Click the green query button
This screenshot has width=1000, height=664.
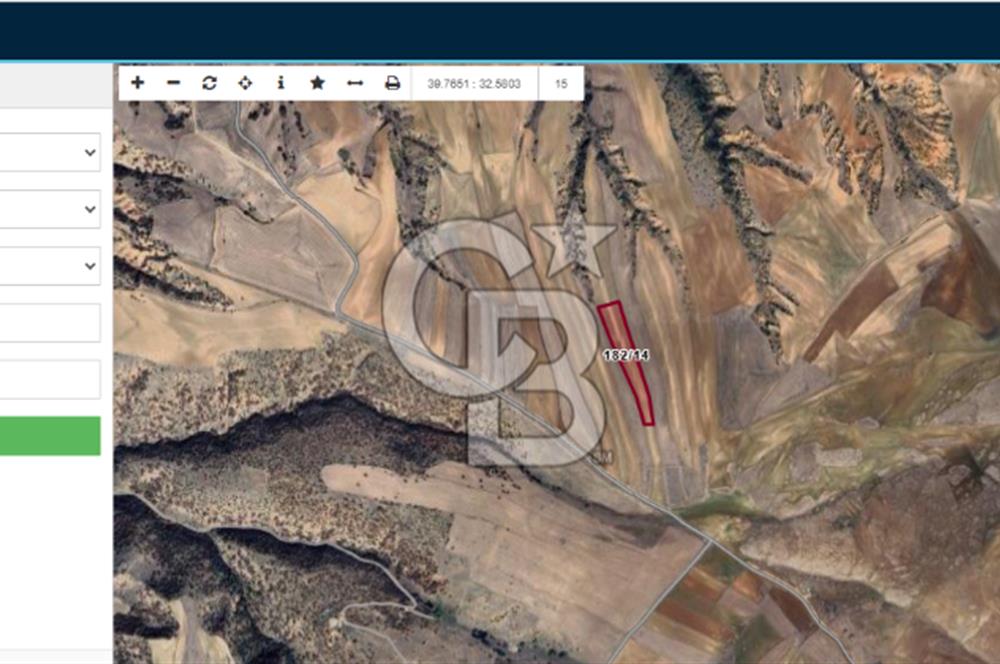pyautogui.click(x=50, y=436)
